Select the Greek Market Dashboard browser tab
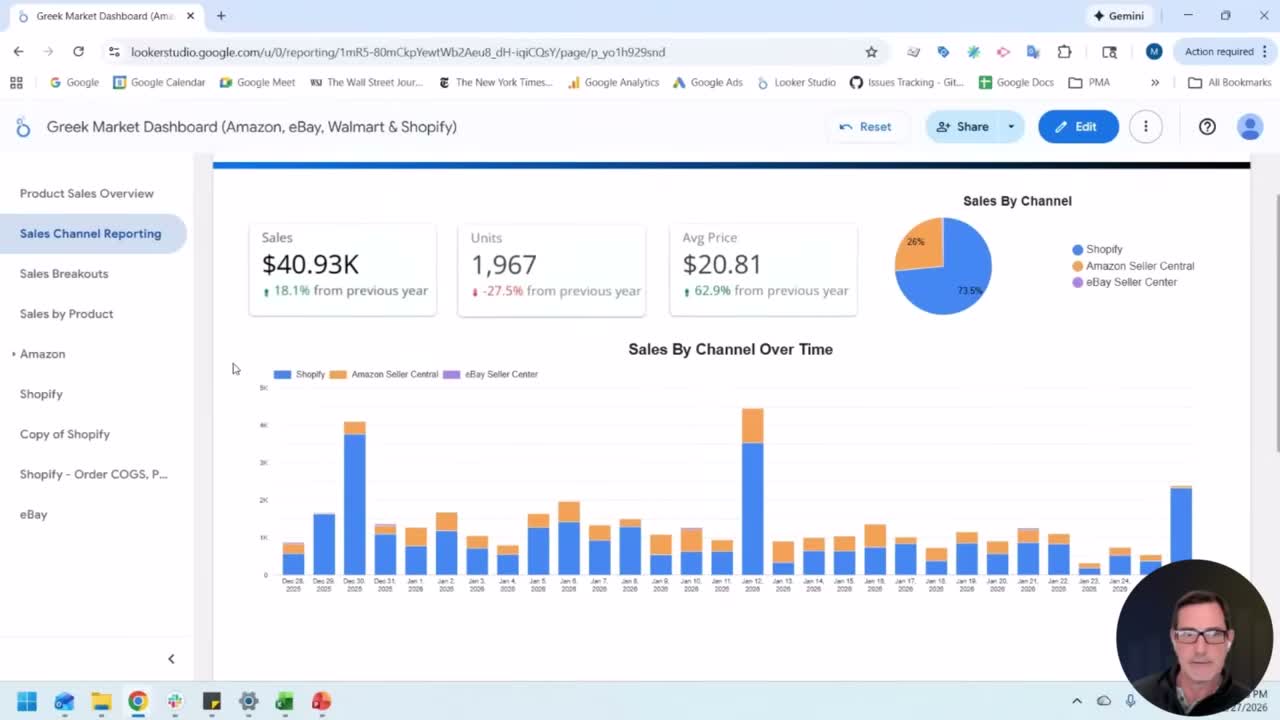This screenshot has height=720, width=1280. (100, 15)
